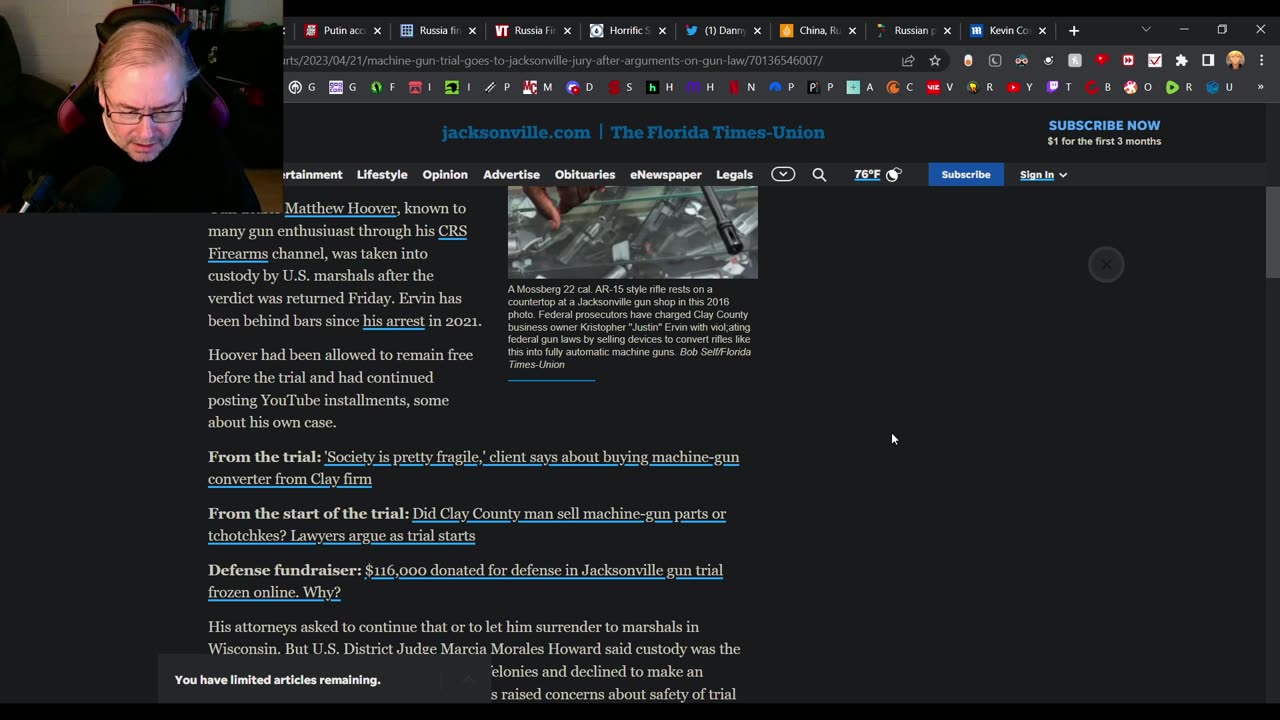The height and width of the screenshot is (720, 1280).
Task: Open the Clay County tchotchkes article link
Action: tap(467, 524)
